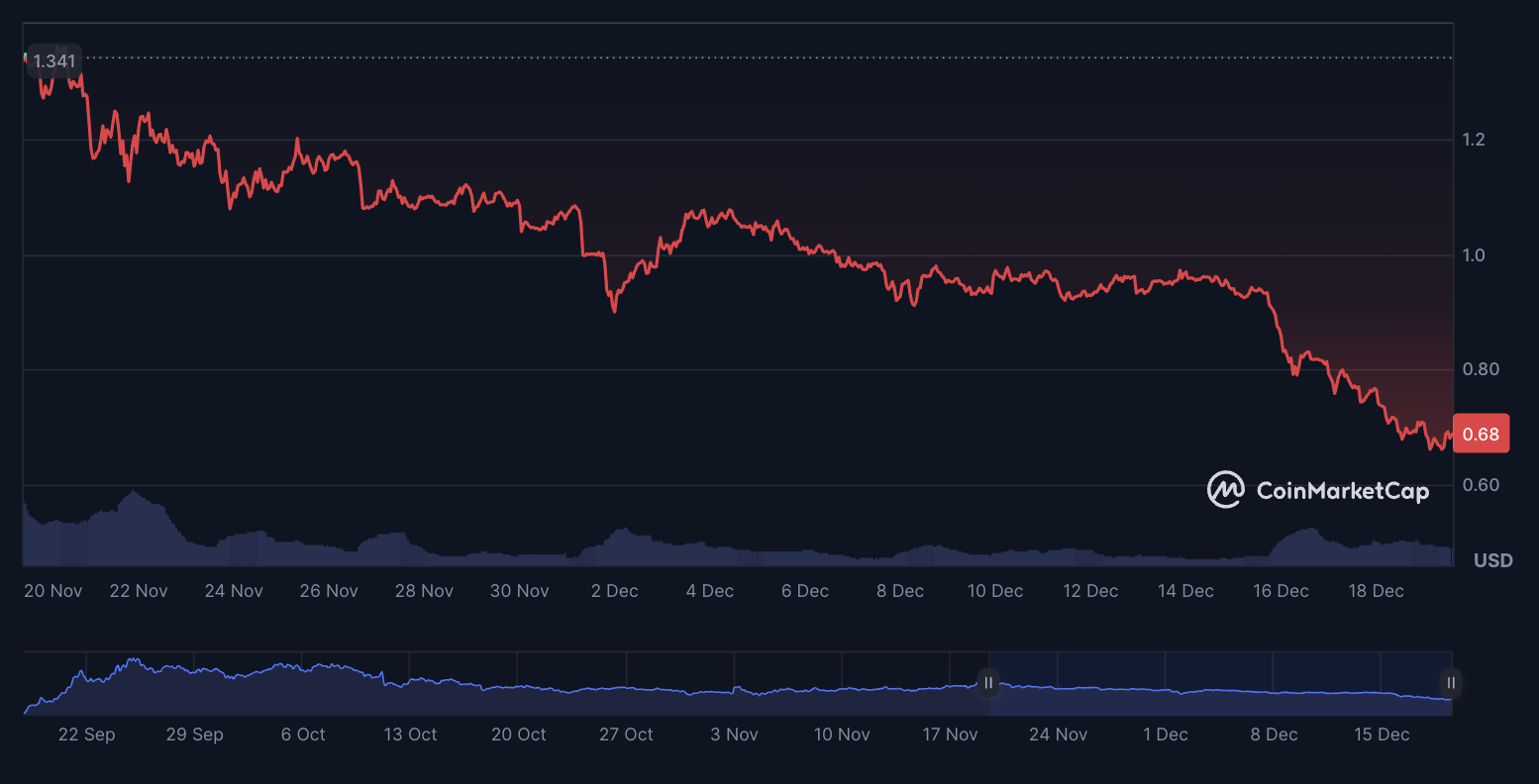
Task: Select the USD currency label
Action: coord(1493,559)
